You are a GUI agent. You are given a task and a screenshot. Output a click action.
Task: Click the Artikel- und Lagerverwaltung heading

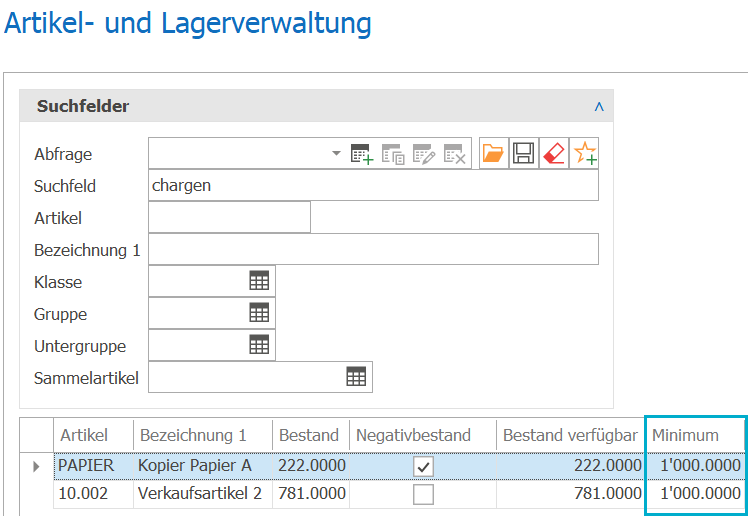point(187,23)
